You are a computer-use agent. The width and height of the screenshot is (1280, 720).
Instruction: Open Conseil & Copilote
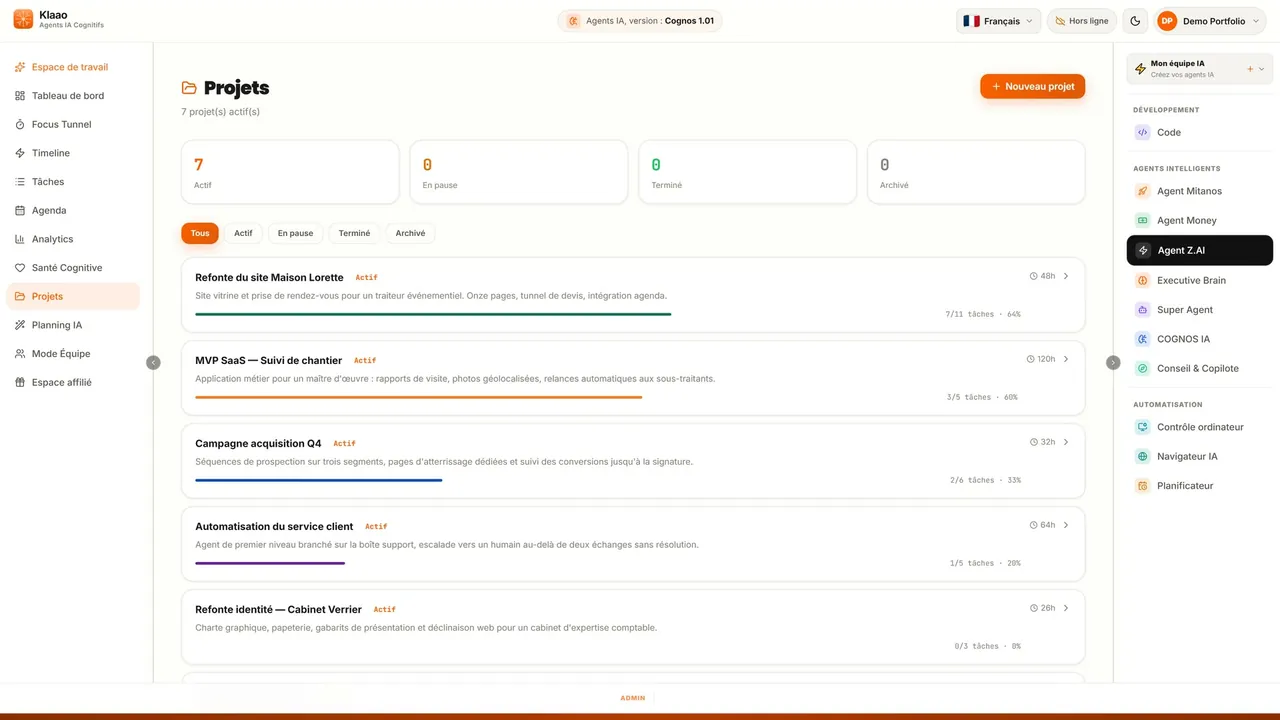pyautogui.click(x=1199, y=368)
